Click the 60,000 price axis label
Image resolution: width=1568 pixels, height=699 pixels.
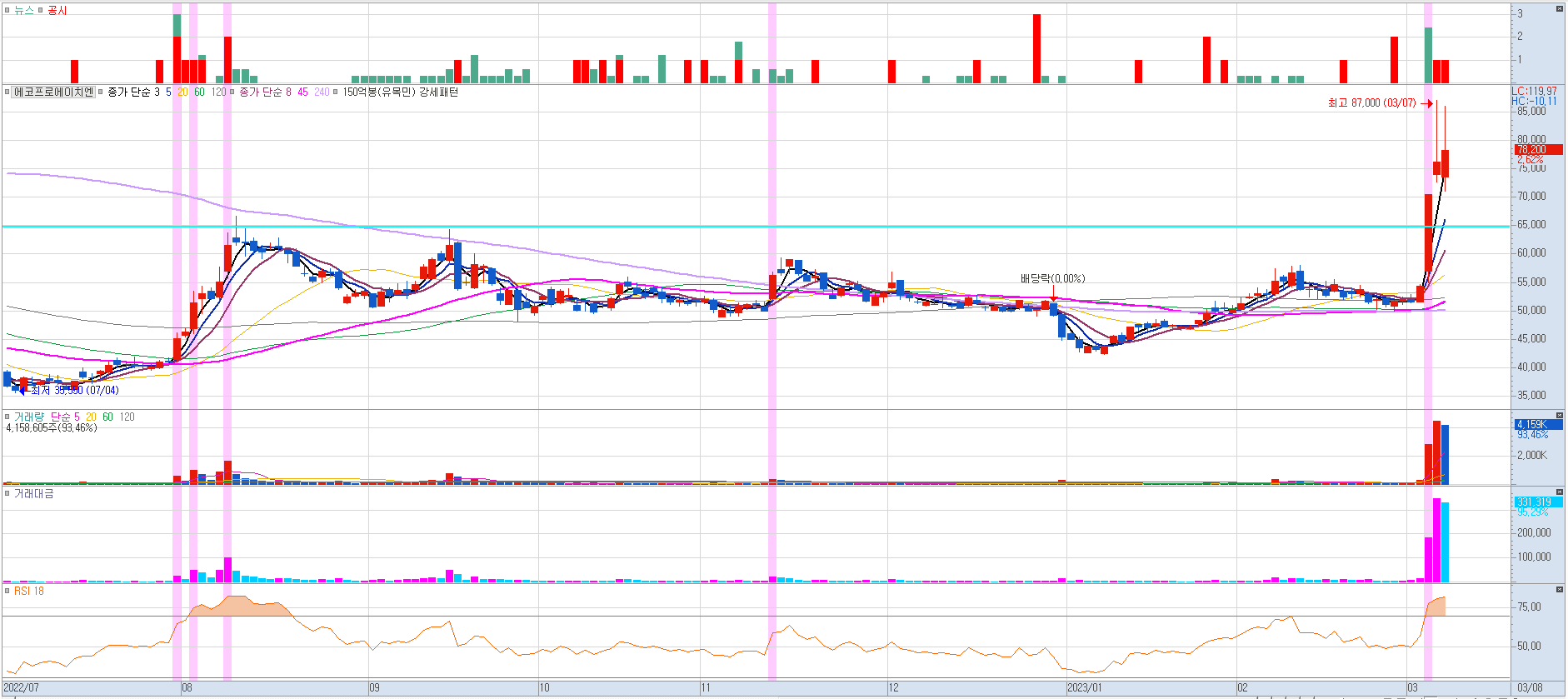click(1531, 253)
